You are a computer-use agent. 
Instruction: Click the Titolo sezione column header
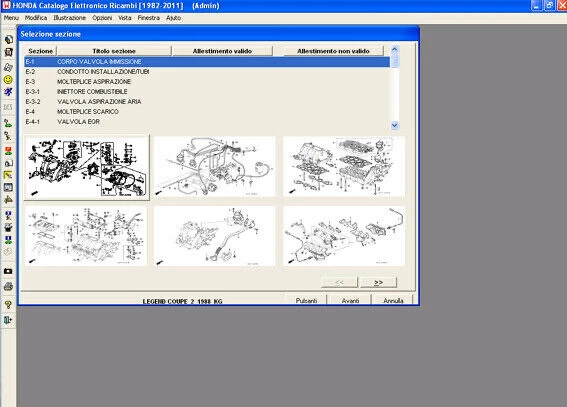(114, 51)
